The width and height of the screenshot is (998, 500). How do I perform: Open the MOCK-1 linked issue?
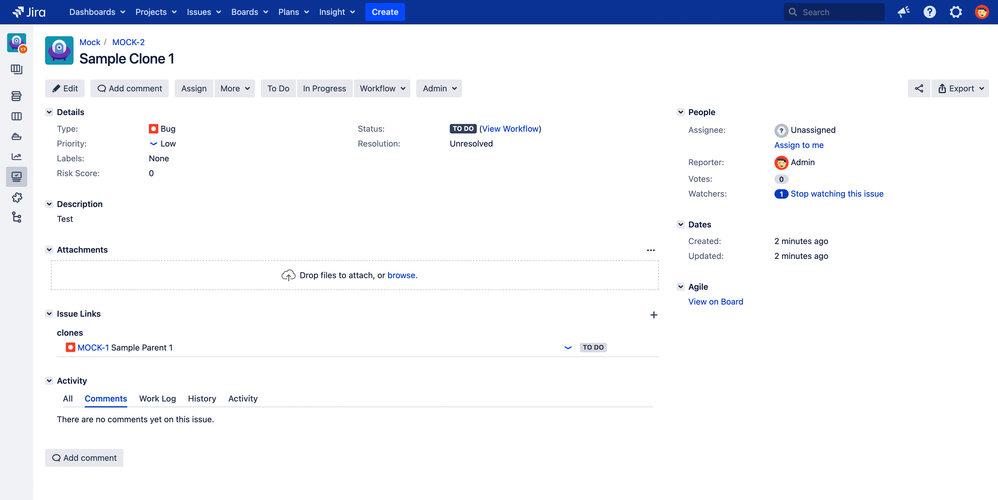tap(93, 348)
